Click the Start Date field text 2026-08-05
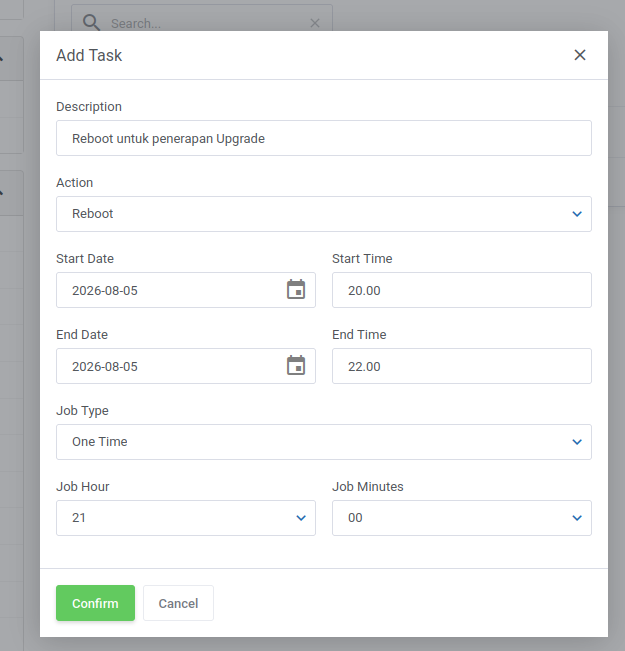Viewport: 625px width, 651px height. (x=105, y=290)
